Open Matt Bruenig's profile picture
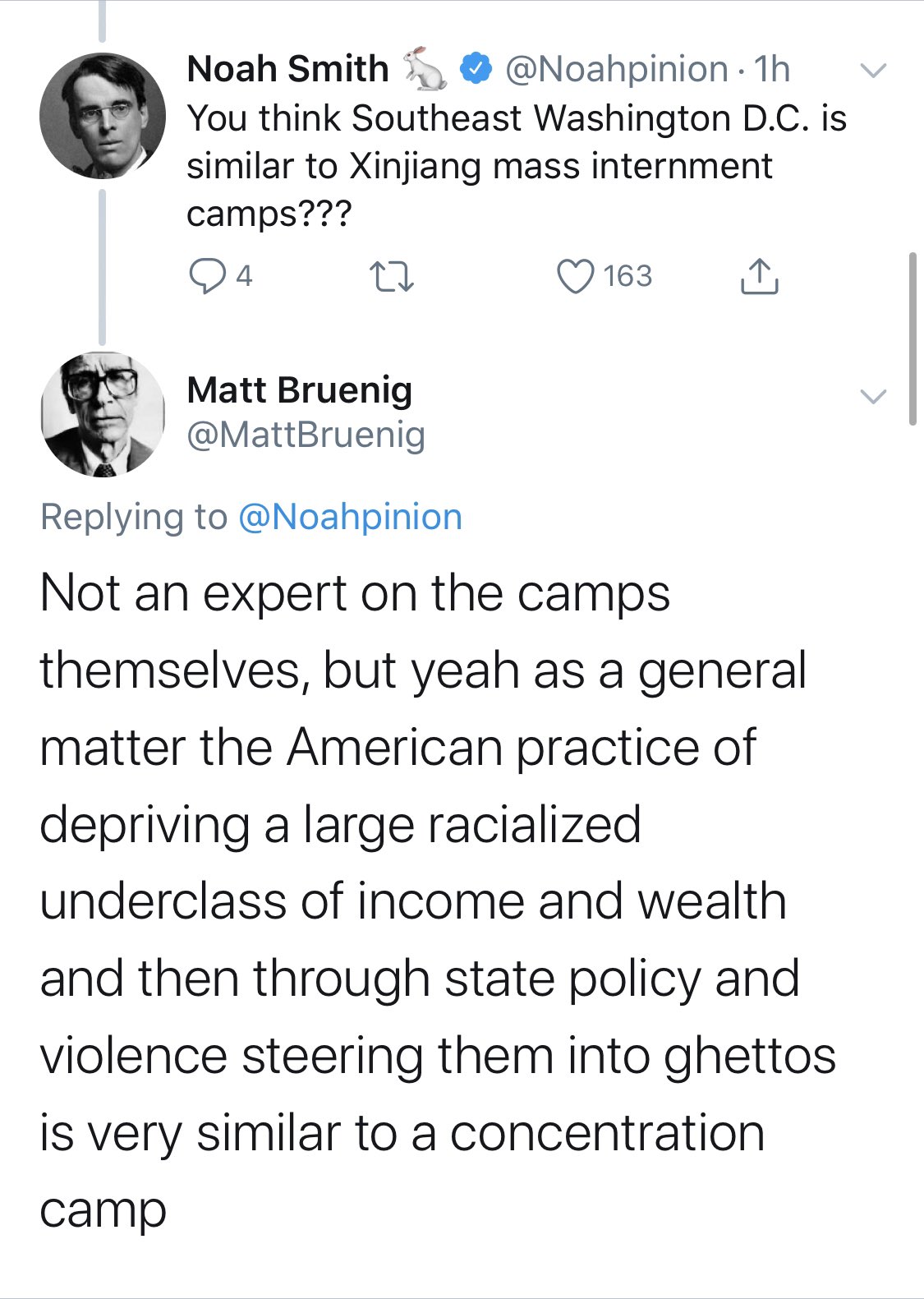The width and height of the screenshot is (924, 1299). coord(103,414)
